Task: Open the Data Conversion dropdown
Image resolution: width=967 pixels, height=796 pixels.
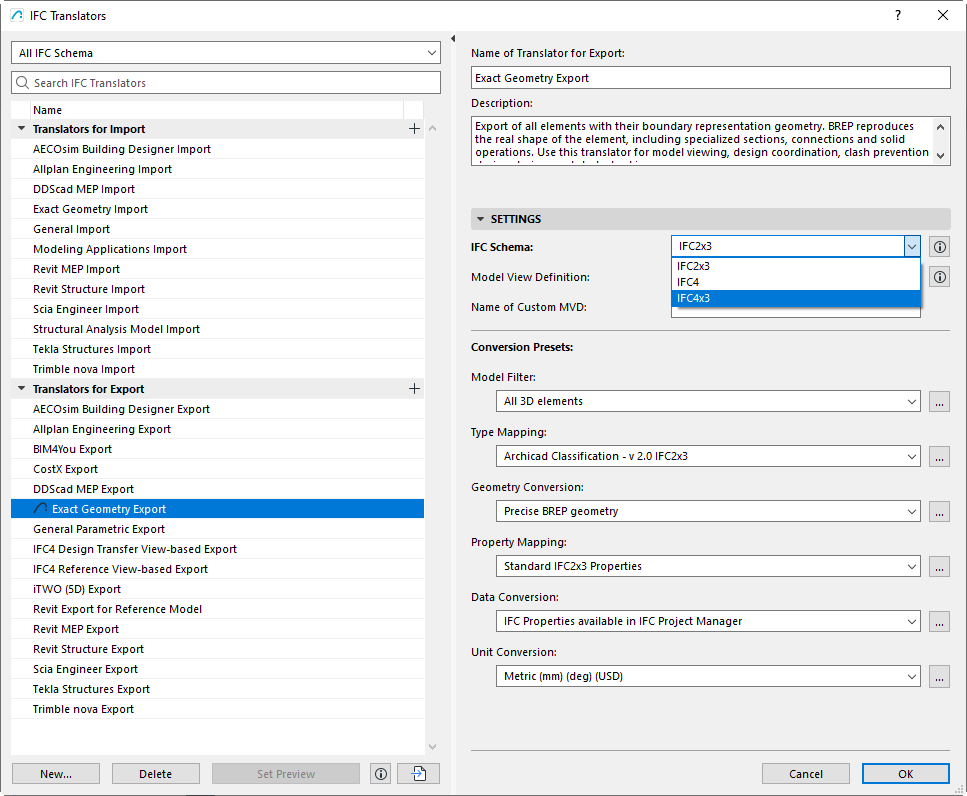Action: click(708, 621)
